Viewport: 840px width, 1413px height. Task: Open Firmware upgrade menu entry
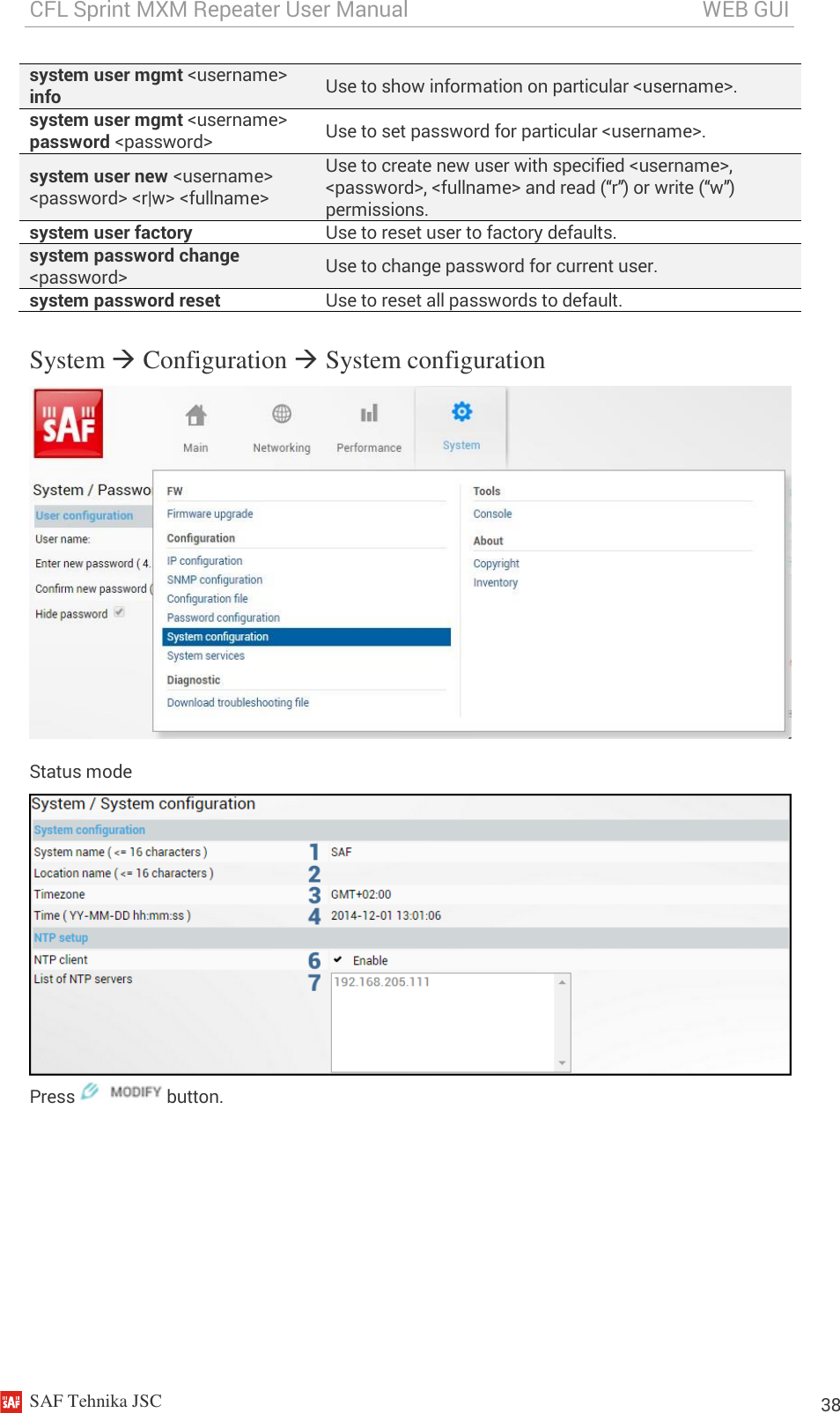(x=210, y=514)
